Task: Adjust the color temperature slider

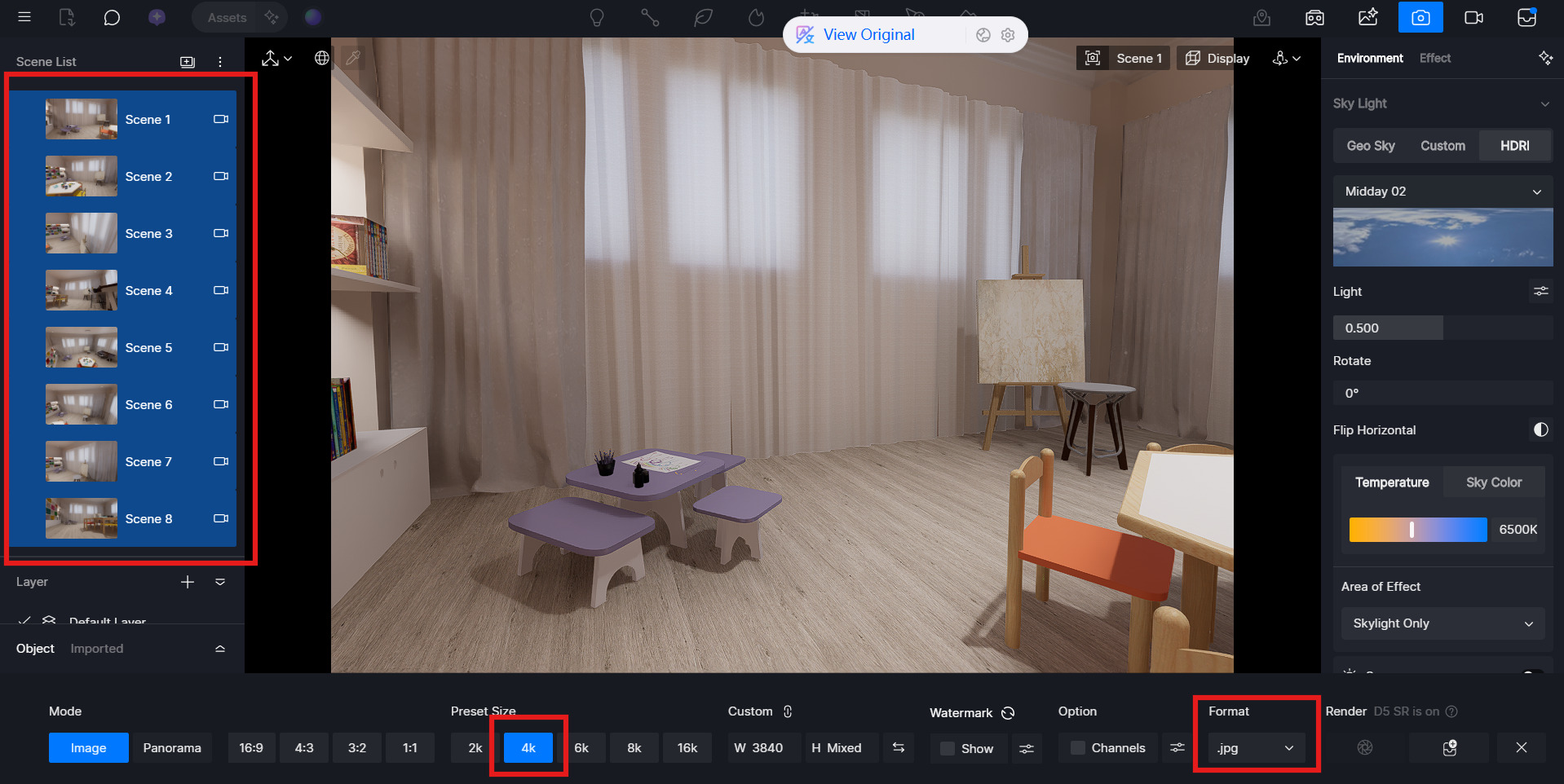Action: click(1412, 530)
